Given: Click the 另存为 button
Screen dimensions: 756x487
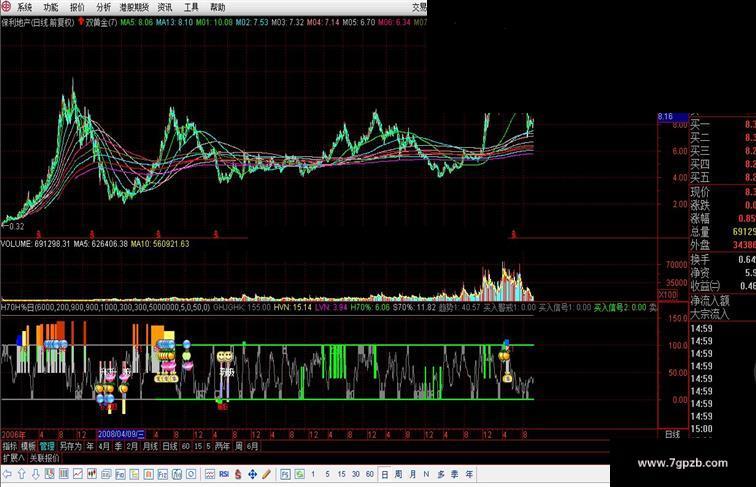Looking at the screenshot, I should tap(71, 446).
